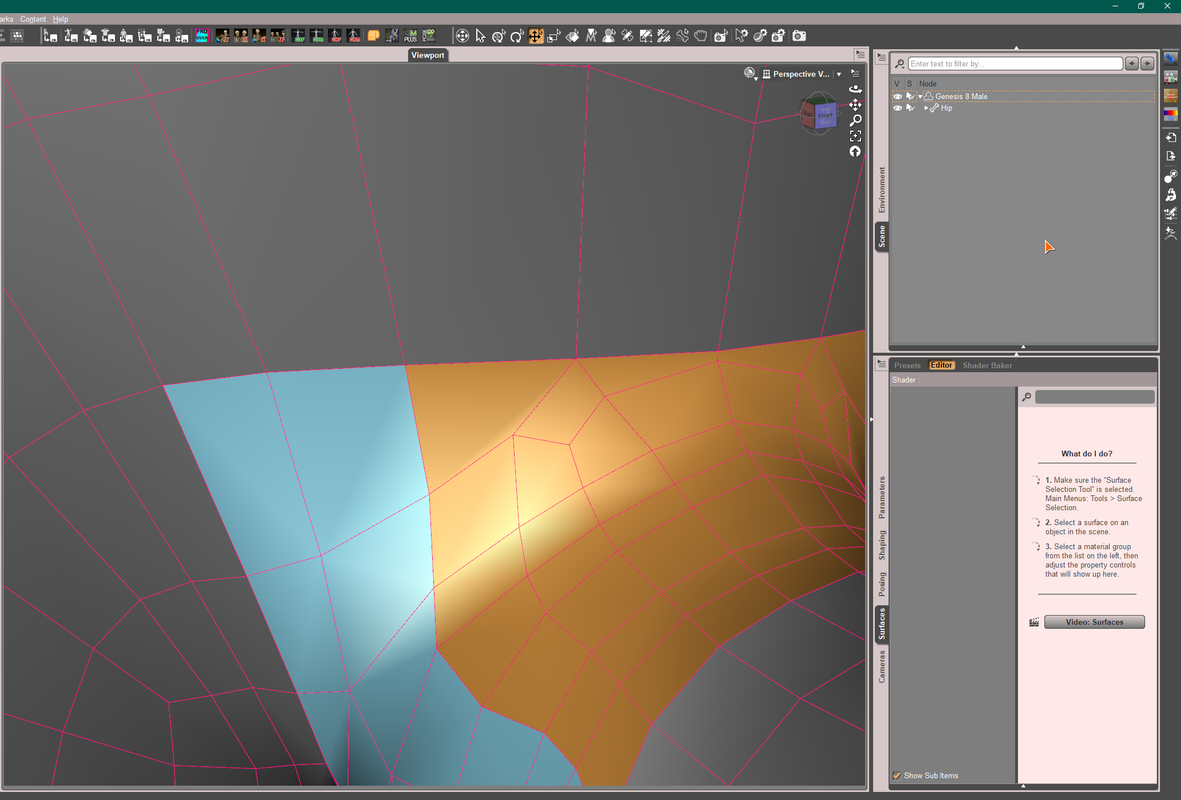Open the pane menu above the viewport corner
This screenshot has height=800, width=1181.
[860, 54]
